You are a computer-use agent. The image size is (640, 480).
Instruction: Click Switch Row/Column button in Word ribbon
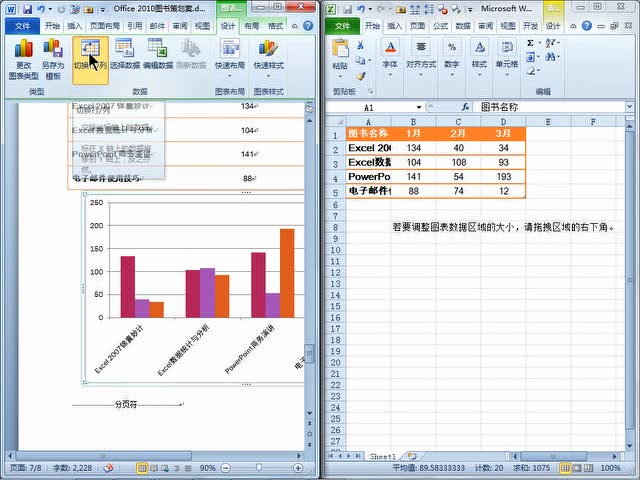(x=90, y=57)
